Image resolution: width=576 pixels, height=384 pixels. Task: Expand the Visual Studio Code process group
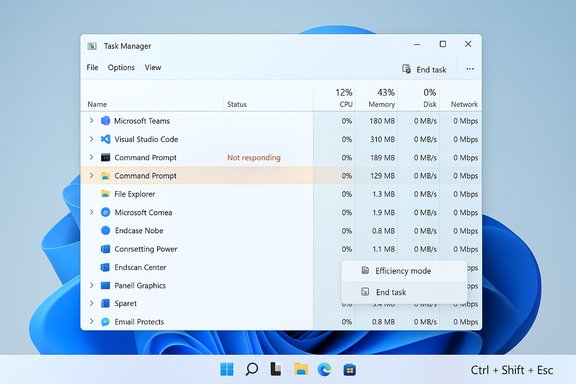click(91, 139)
